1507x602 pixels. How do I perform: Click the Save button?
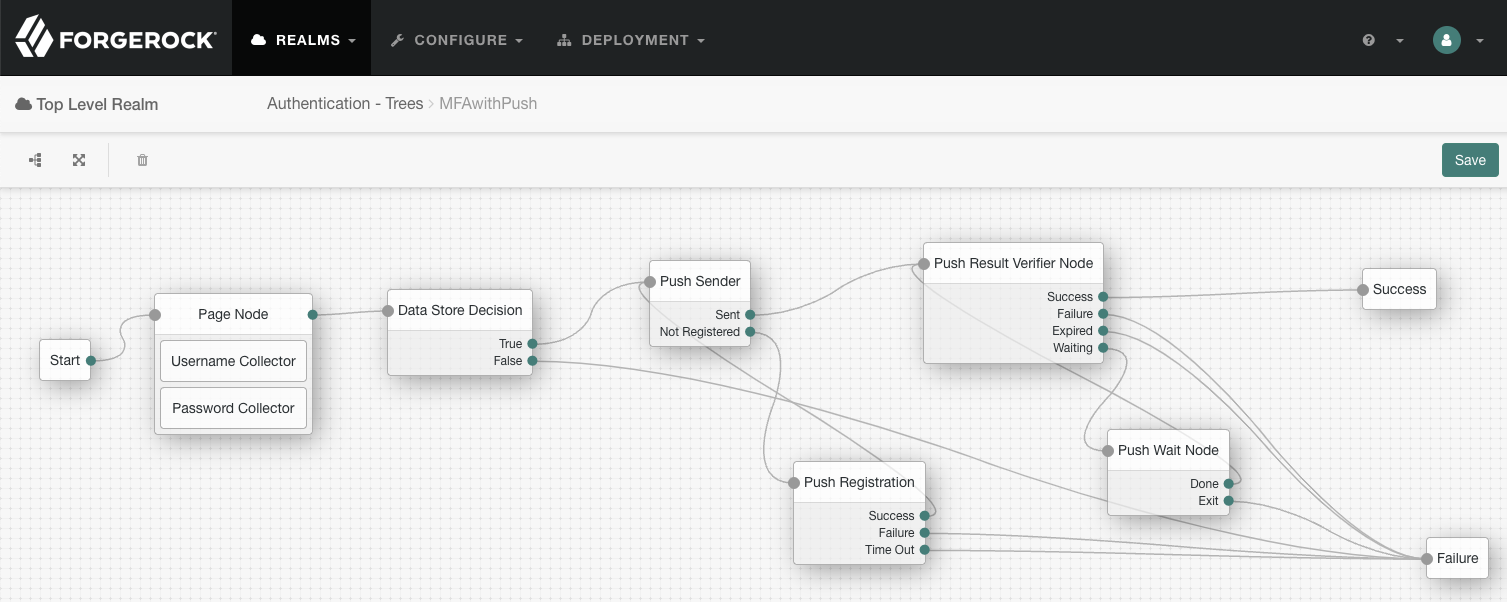(x=1469, y=160)
